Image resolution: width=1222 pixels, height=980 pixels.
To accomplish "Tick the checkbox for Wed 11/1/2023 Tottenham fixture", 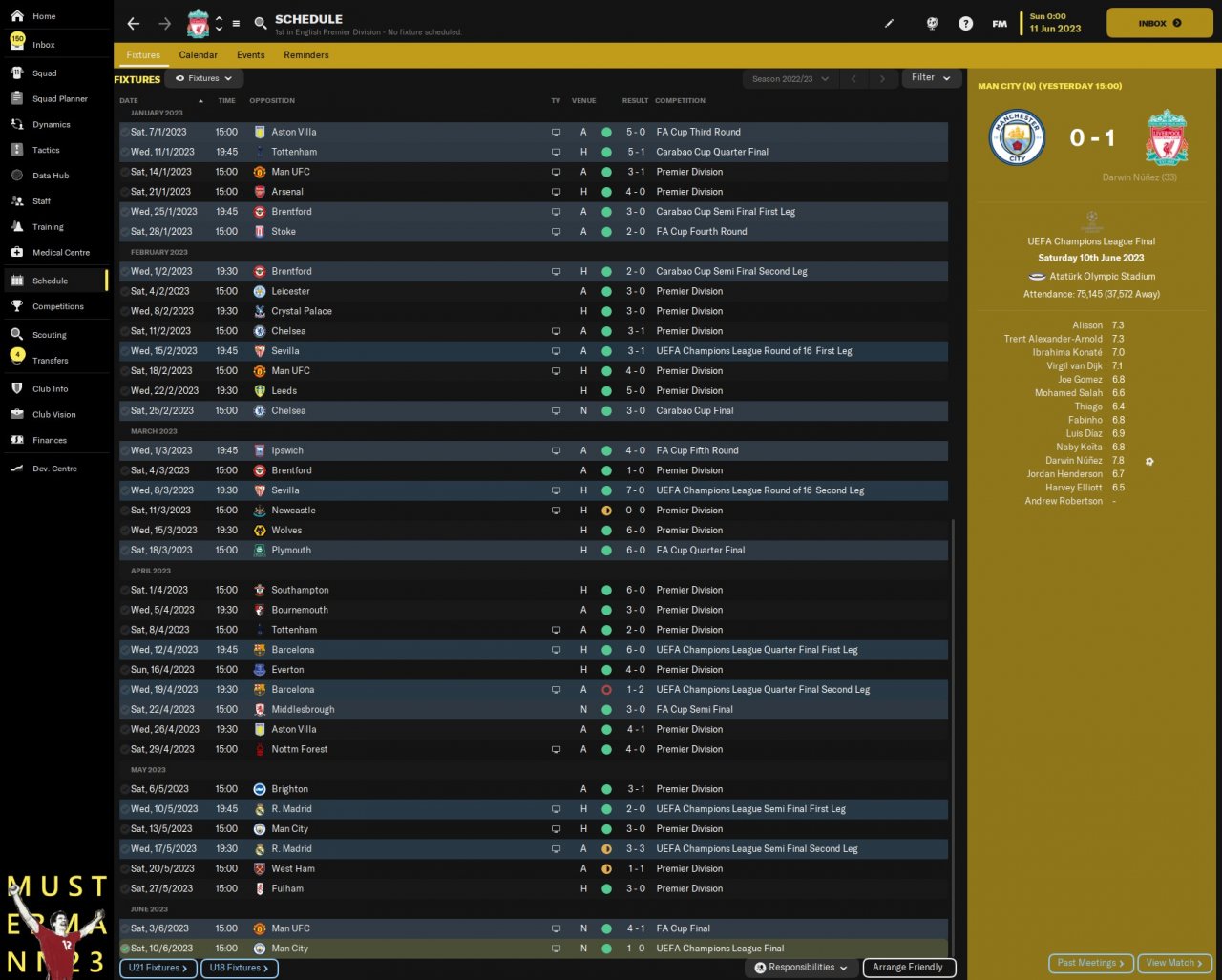I will pyautogui.click(x=124, y=152).
